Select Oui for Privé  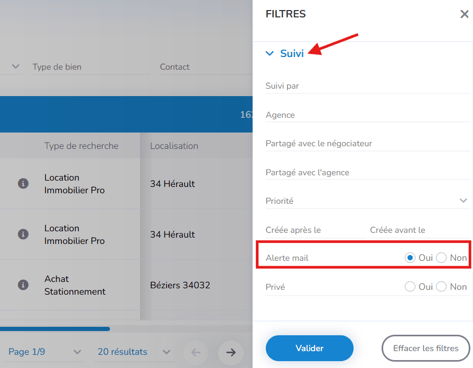(410, 287)
